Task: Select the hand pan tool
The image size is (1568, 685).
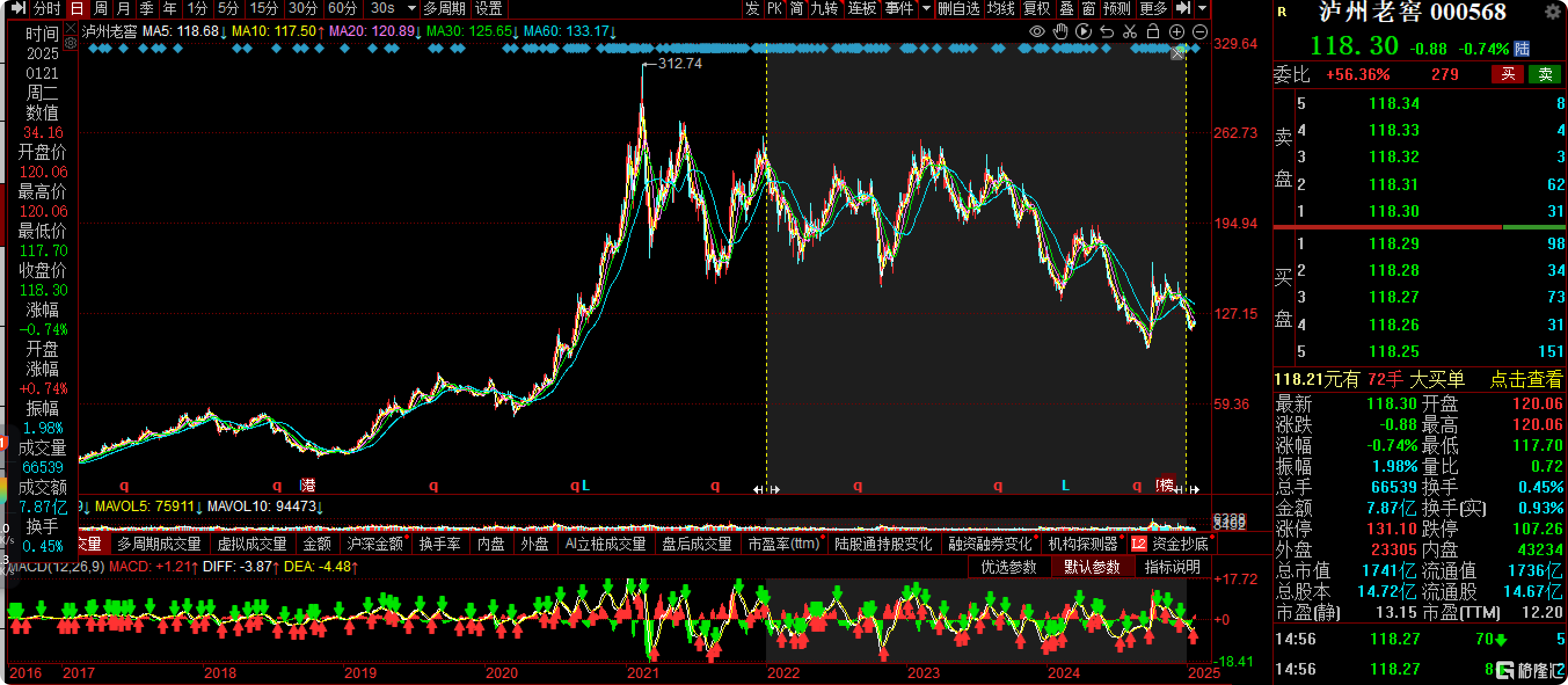Action: 1060,32
